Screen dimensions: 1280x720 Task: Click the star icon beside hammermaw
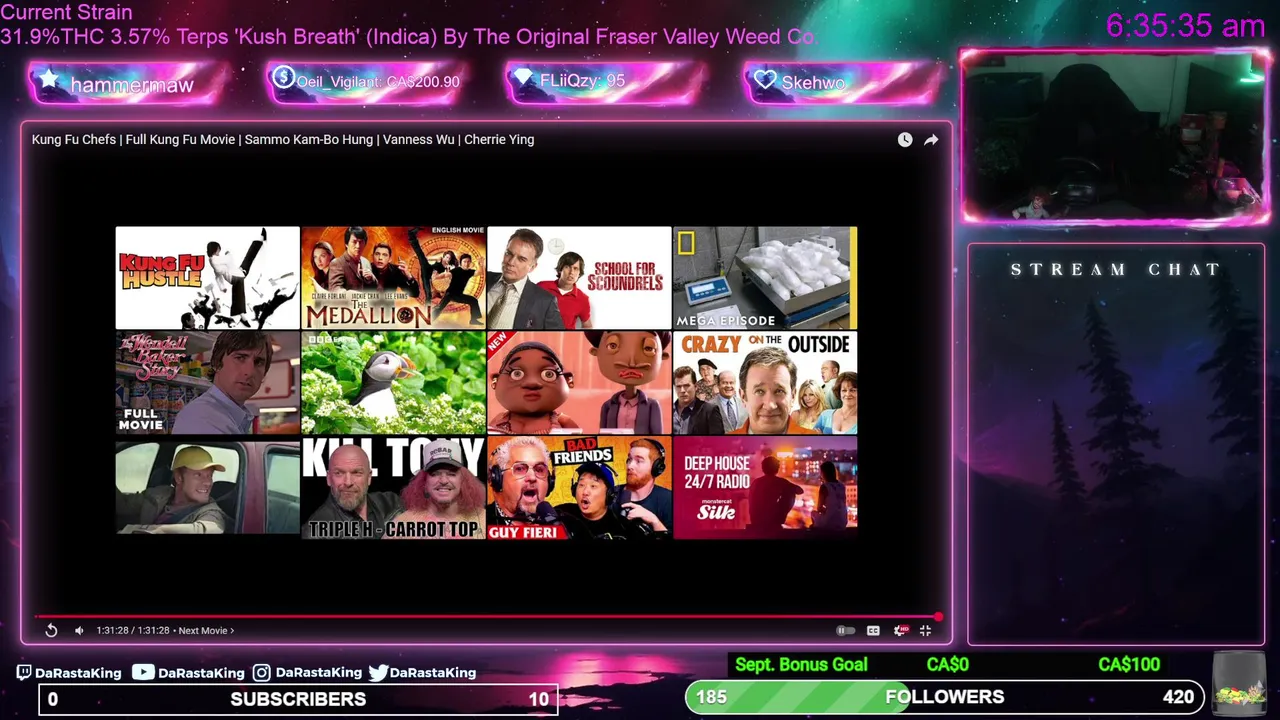(x=48, y=79)
